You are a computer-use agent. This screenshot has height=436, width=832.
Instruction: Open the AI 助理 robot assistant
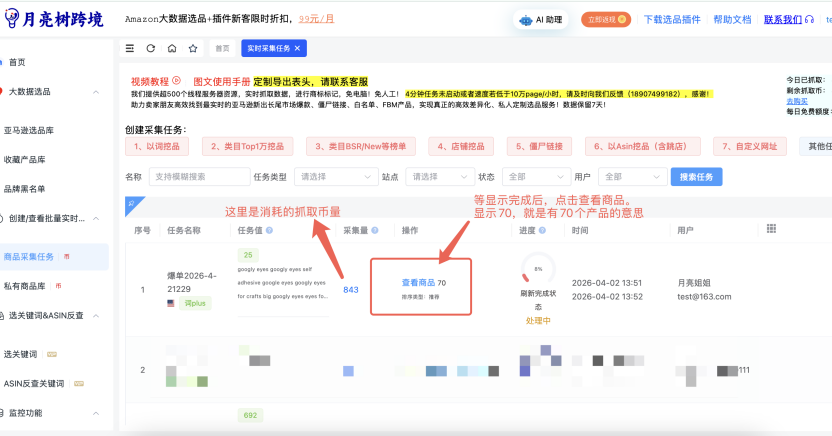[540, 19]
